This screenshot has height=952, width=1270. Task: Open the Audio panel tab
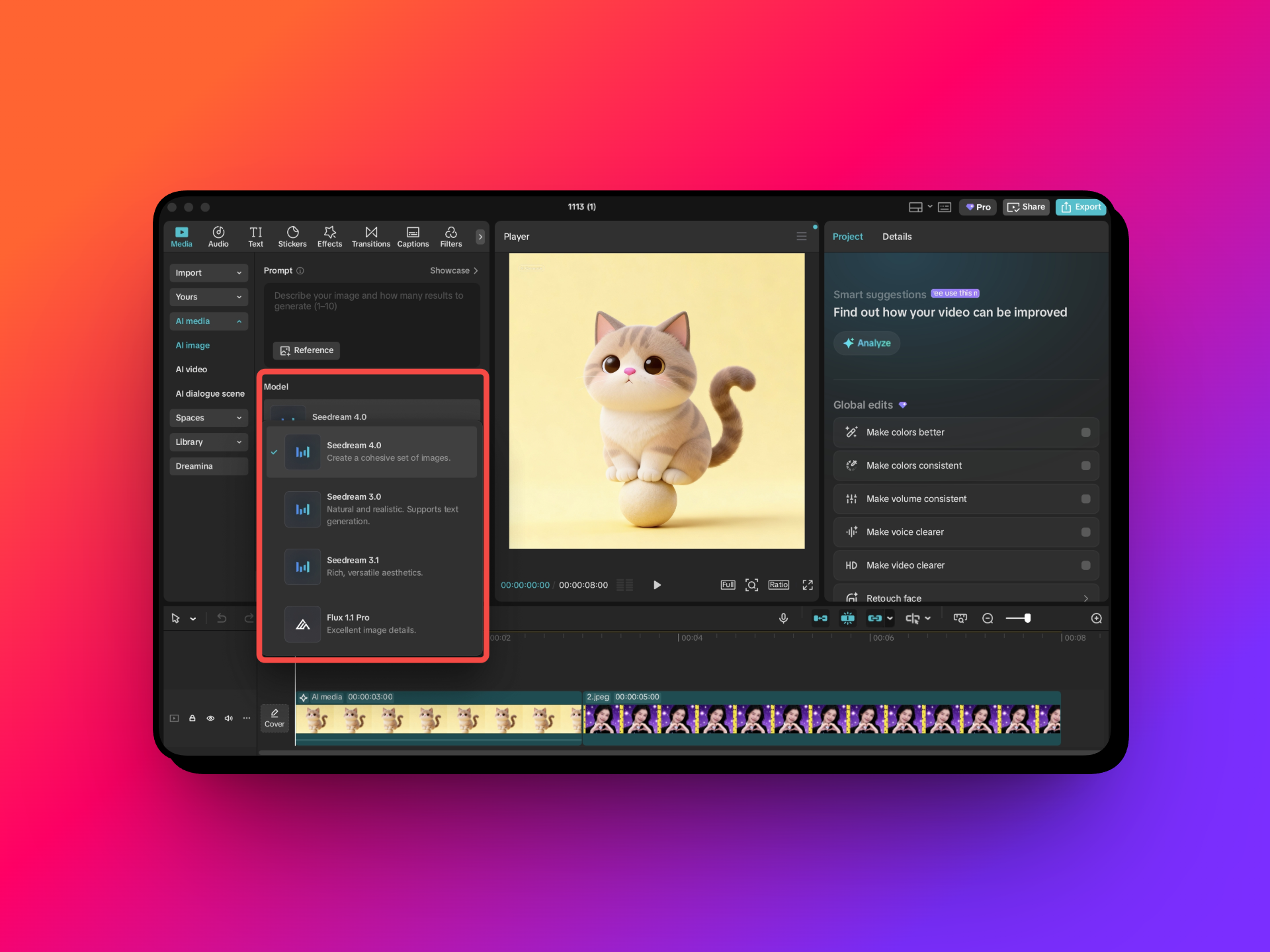coord(218,236)
